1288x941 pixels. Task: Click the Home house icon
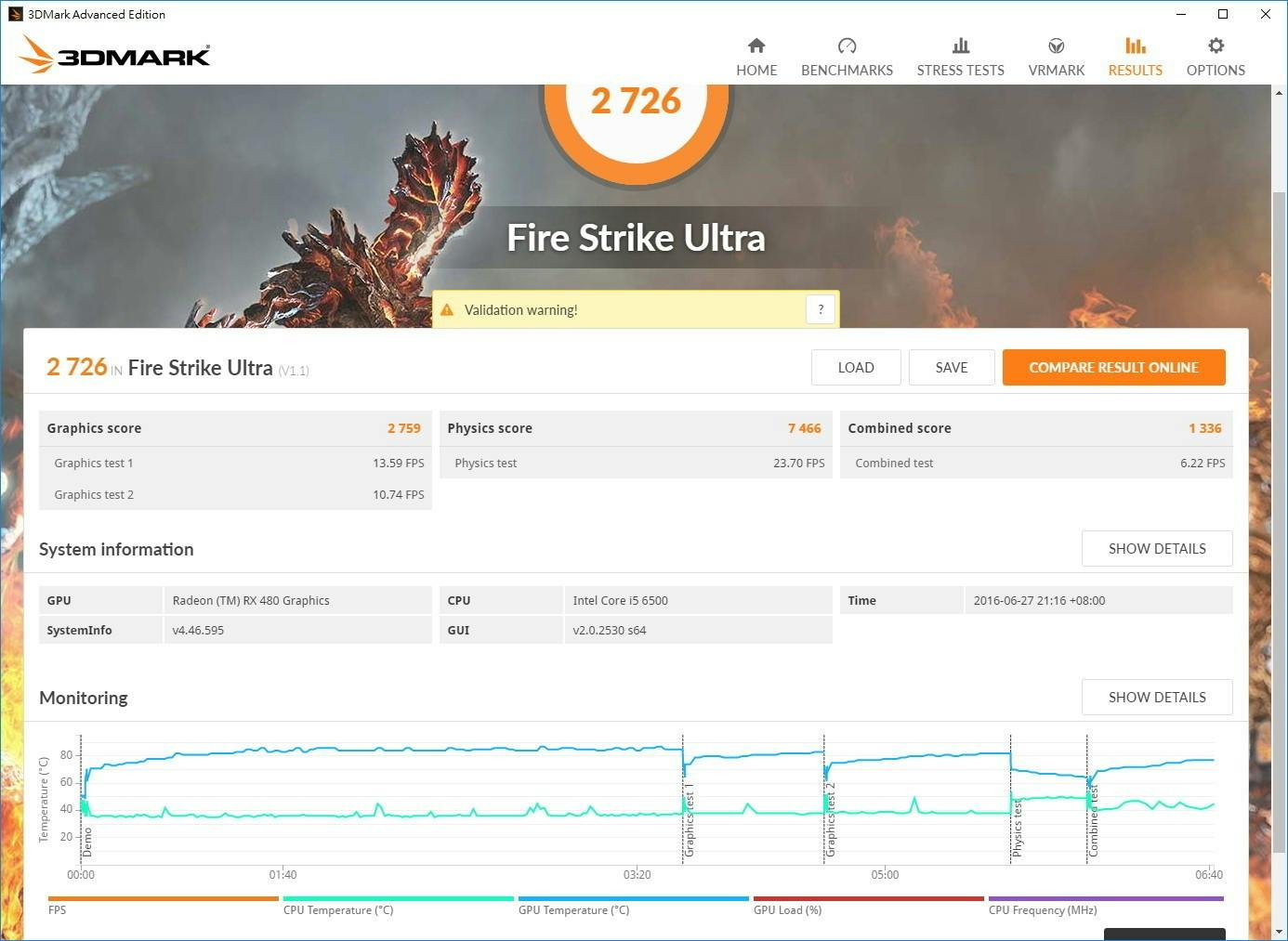click(756, 46)
